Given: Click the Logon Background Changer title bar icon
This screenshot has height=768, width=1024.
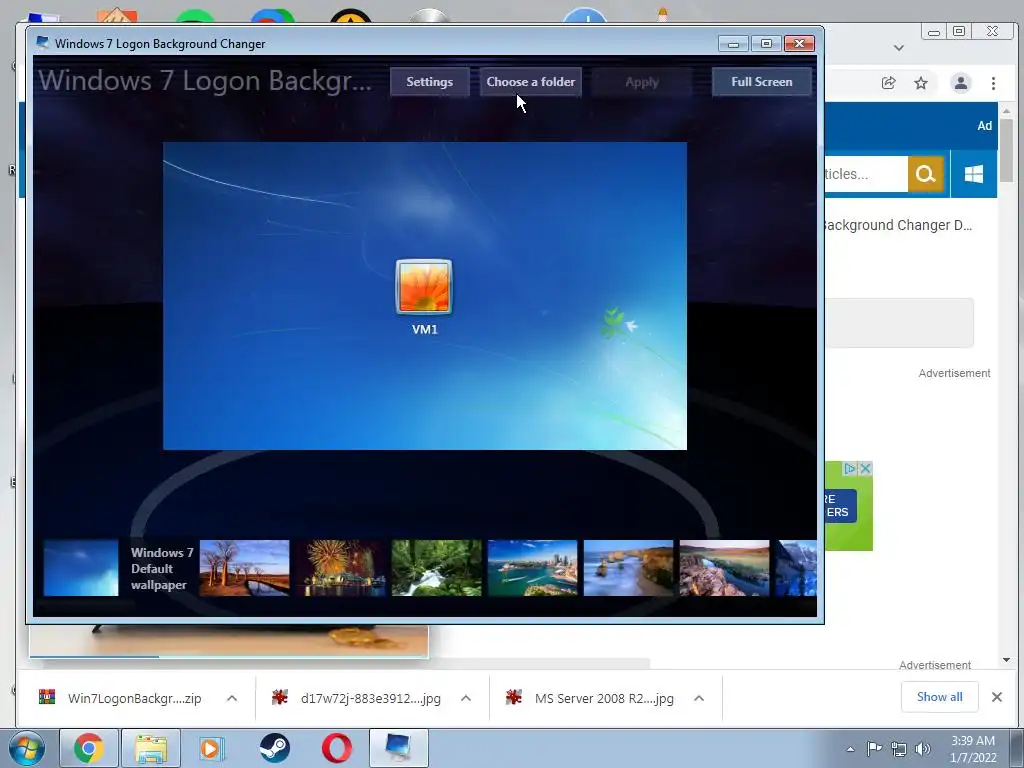Looking at the screenshot, I should click(x=42, y=43).
